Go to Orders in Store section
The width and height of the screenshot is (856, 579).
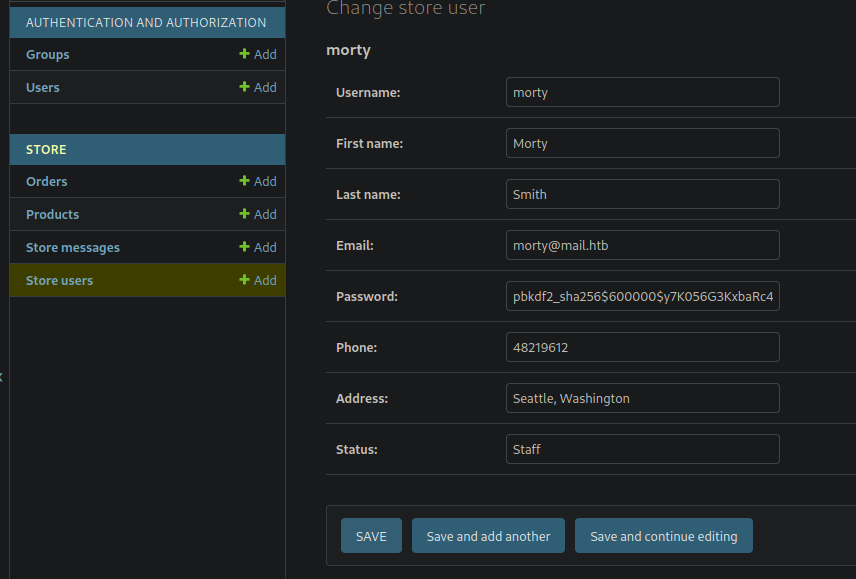click(x=47, y=182)
